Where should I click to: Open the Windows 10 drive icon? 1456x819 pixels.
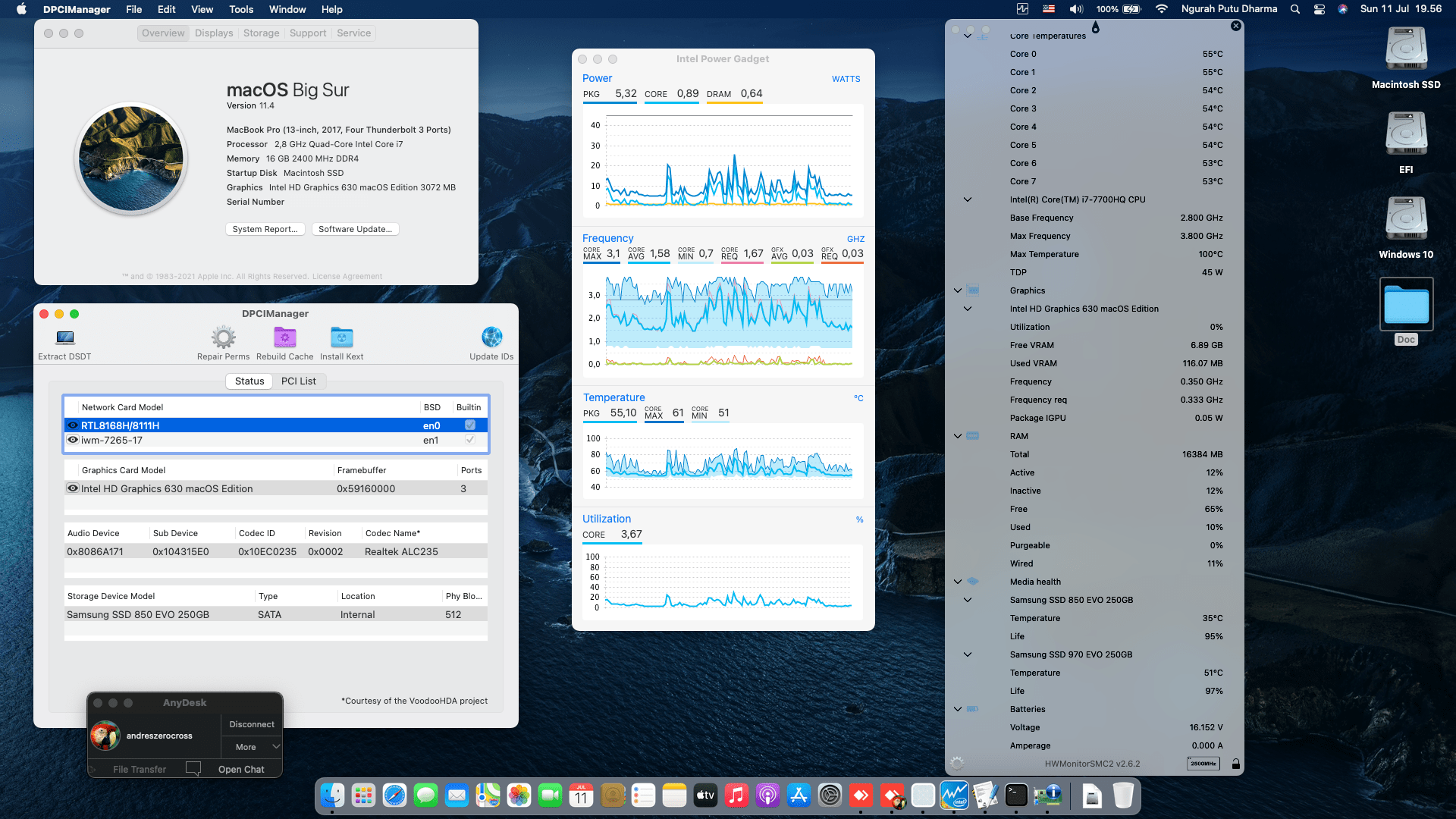pyautogui.click(x=1406, y=219)
